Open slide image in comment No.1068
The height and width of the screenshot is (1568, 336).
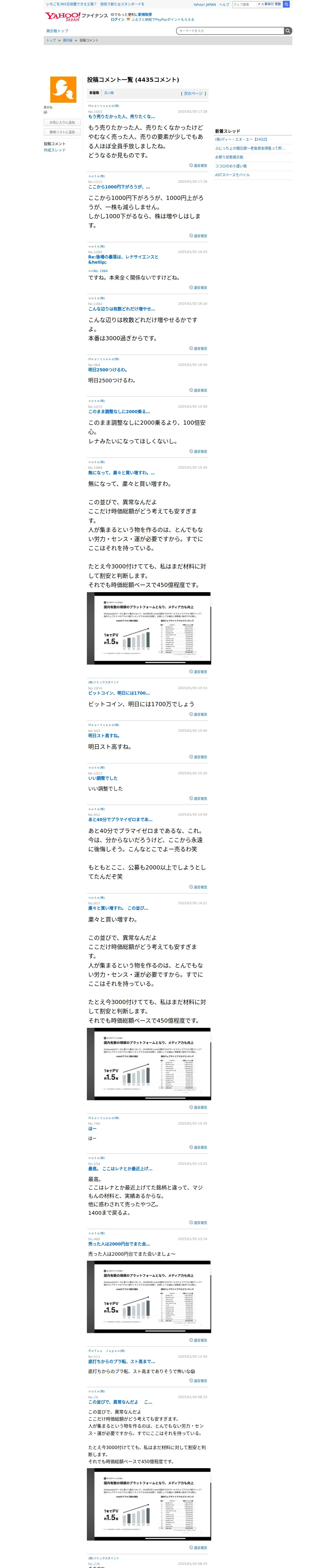(149, 629)
